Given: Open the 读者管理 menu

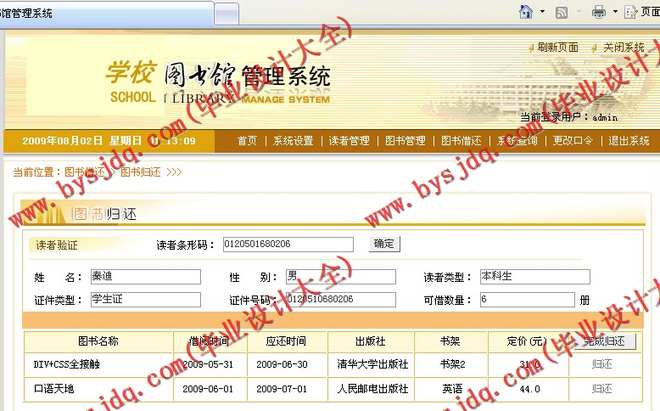Looking at the screenshot, I should [x=349, y=141].
